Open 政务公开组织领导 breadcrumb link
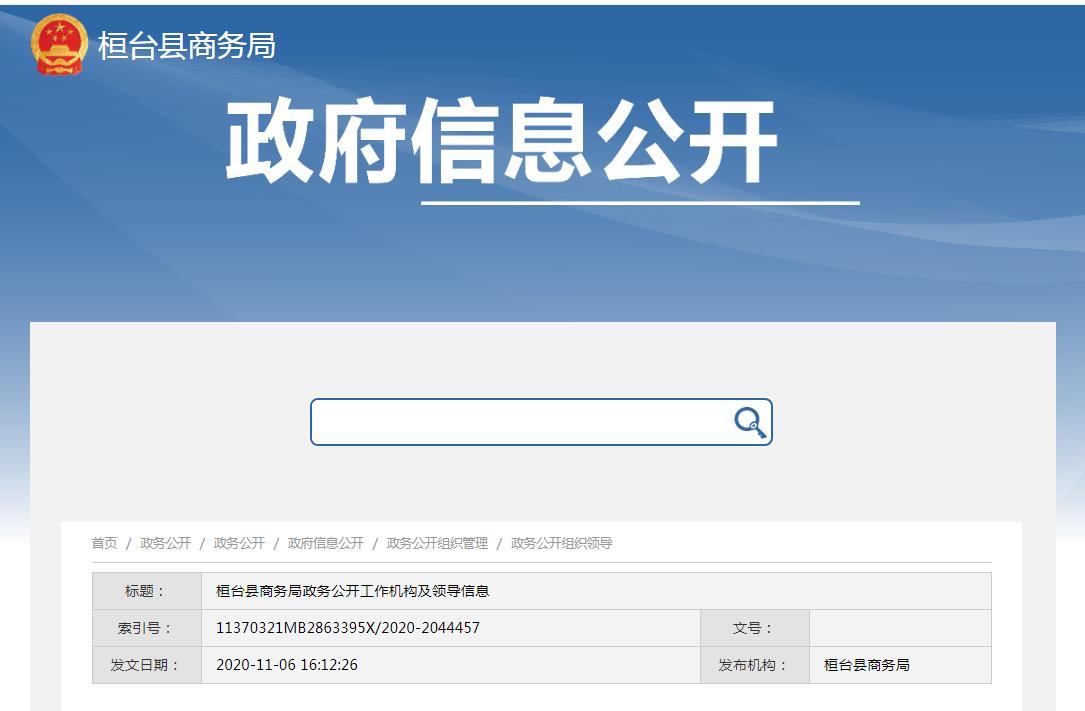 point(562,543)
